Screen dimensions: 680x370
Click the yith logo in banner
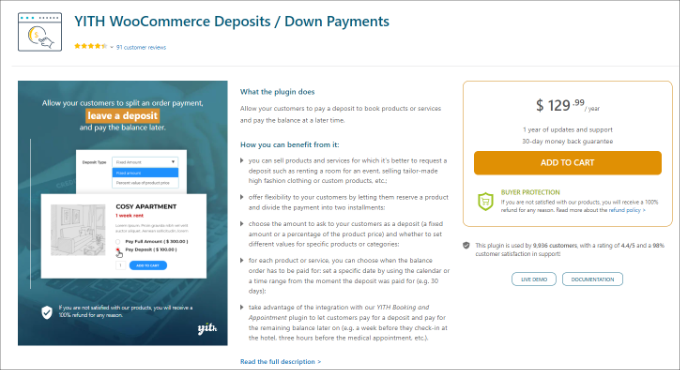[x=207, y=328]
